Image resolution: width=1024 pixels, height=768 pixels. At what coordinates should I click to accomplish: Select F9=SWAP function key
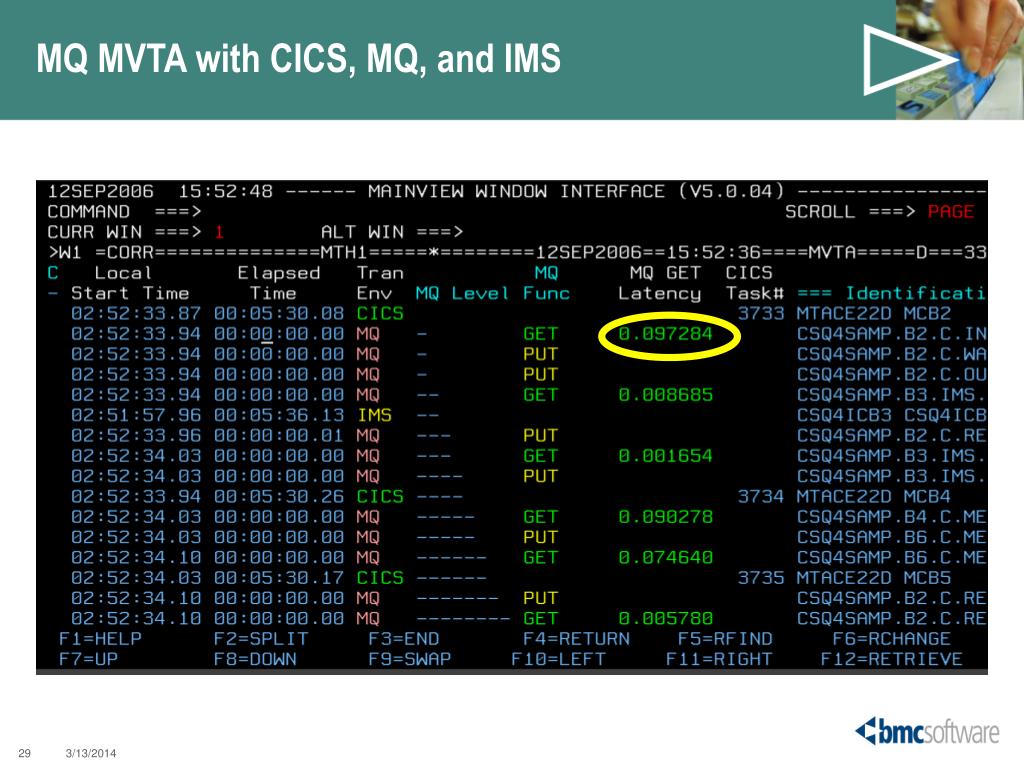coord(409,659)
